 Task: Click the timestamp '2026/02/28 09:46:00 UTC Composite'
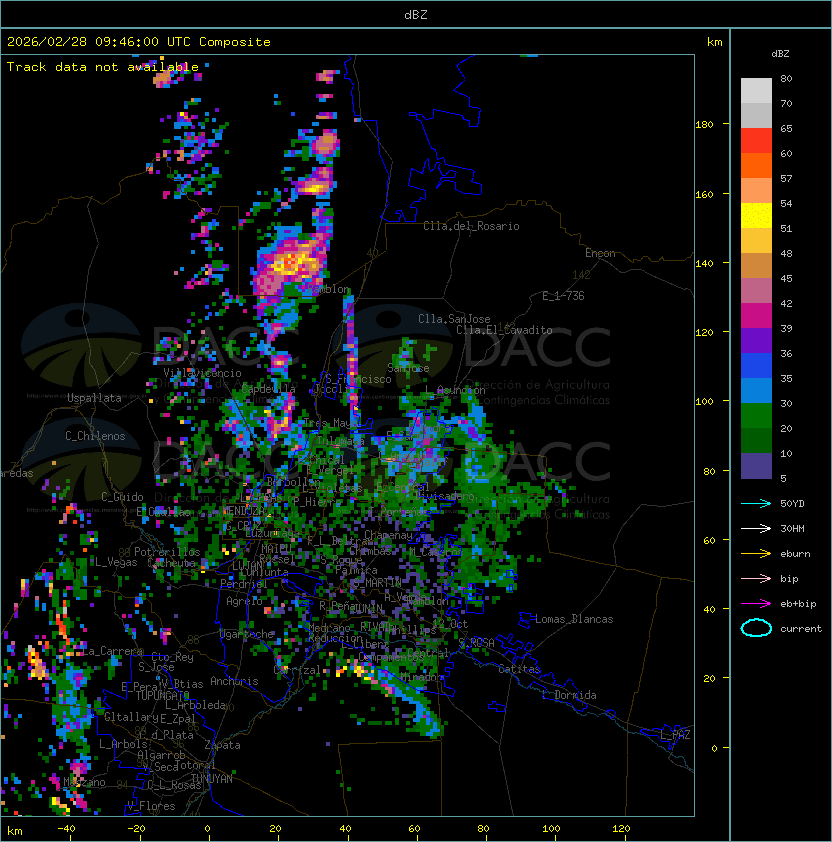(x=139, y=42)
